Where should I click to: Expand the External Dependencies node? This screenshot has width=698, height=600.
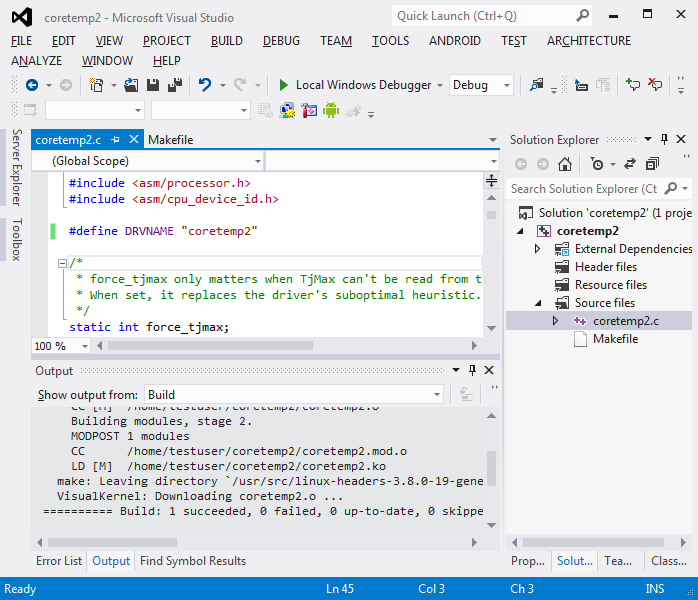[x=538, y=249]
